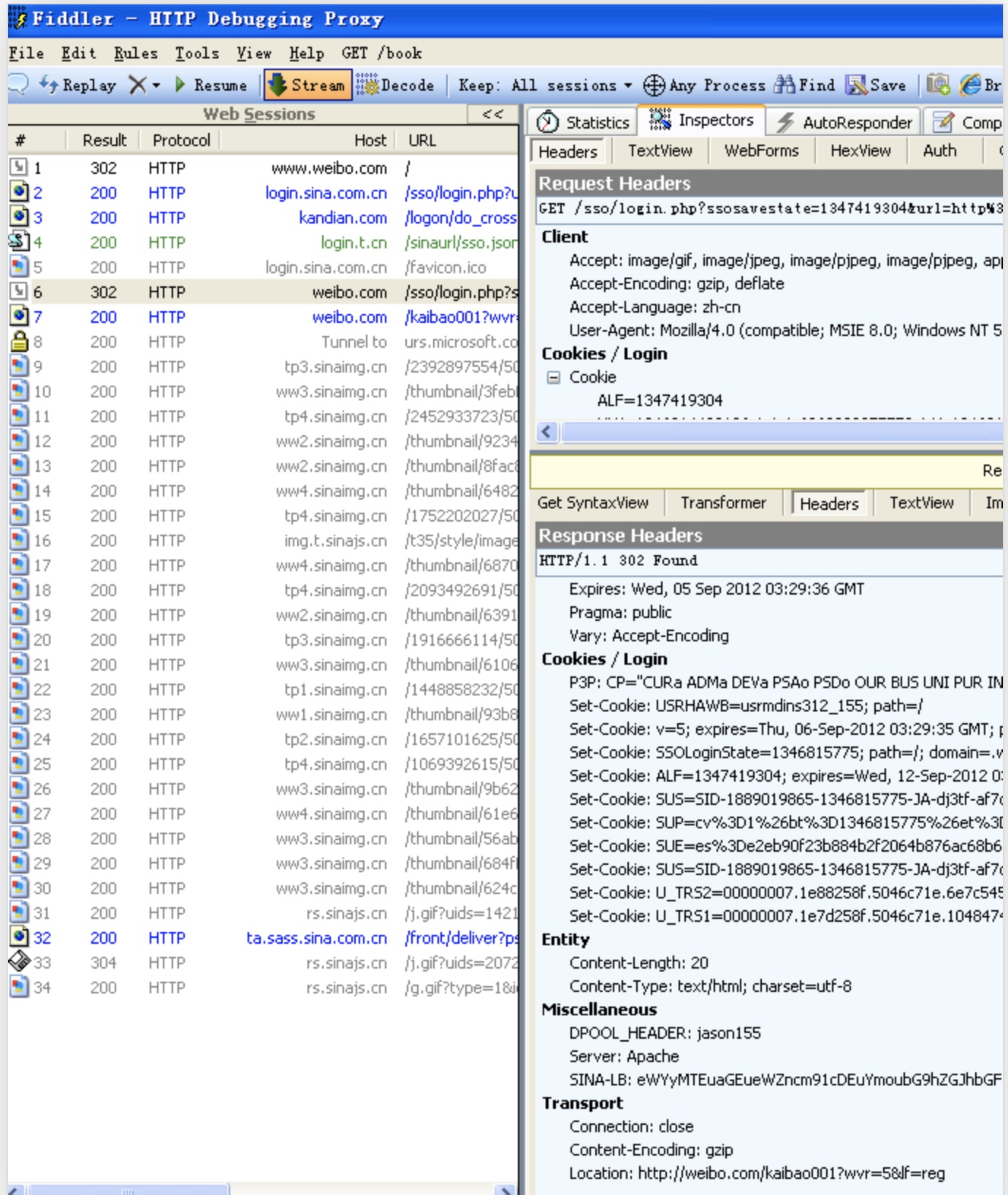Click the lock icon on session 8

coord(20,341)
